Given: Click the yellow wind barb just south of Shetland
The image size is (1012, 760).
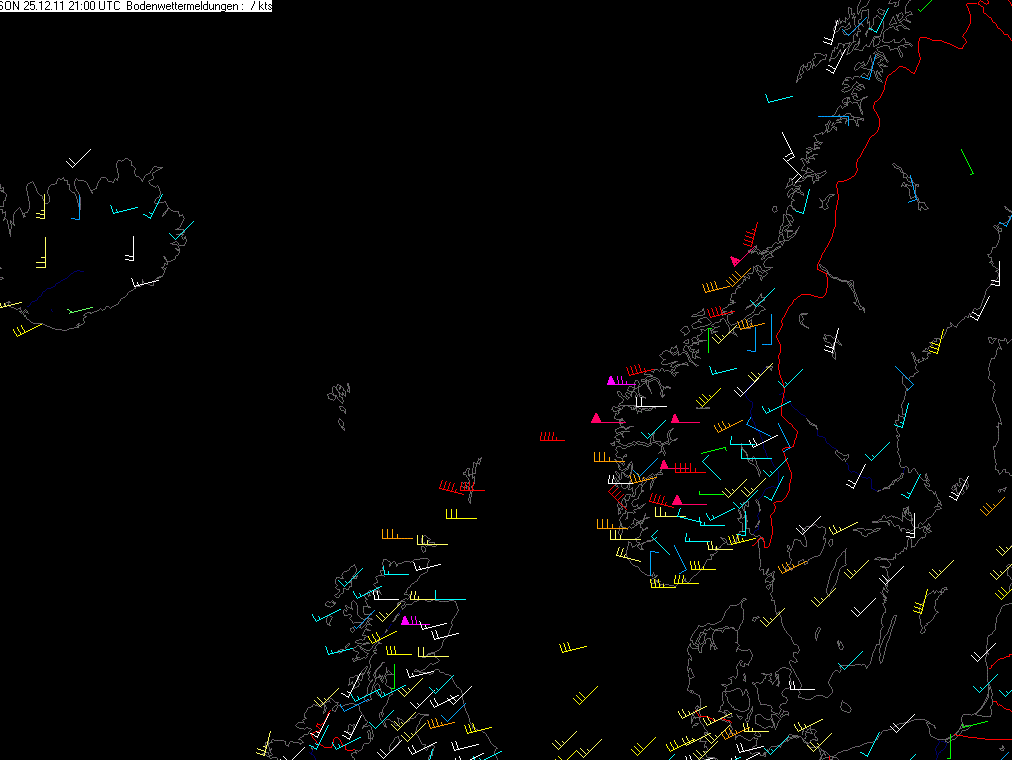Looking at the screenshot, I should click(461, 514).
